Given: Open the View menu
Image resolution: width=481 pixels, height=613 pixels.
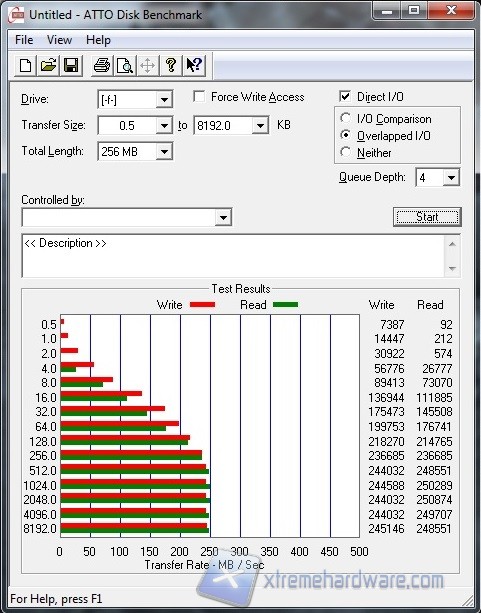Looking at the screenshot, I should coord(59,40).
